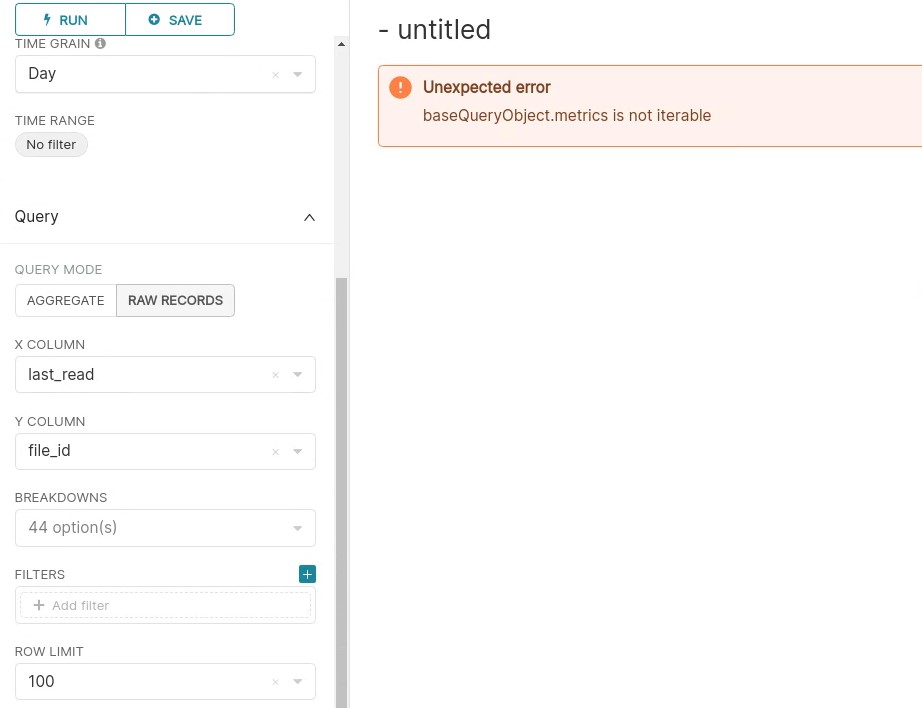Click the plus icon inside Add filter
The image size is (922, 708).
pos(39,605)
